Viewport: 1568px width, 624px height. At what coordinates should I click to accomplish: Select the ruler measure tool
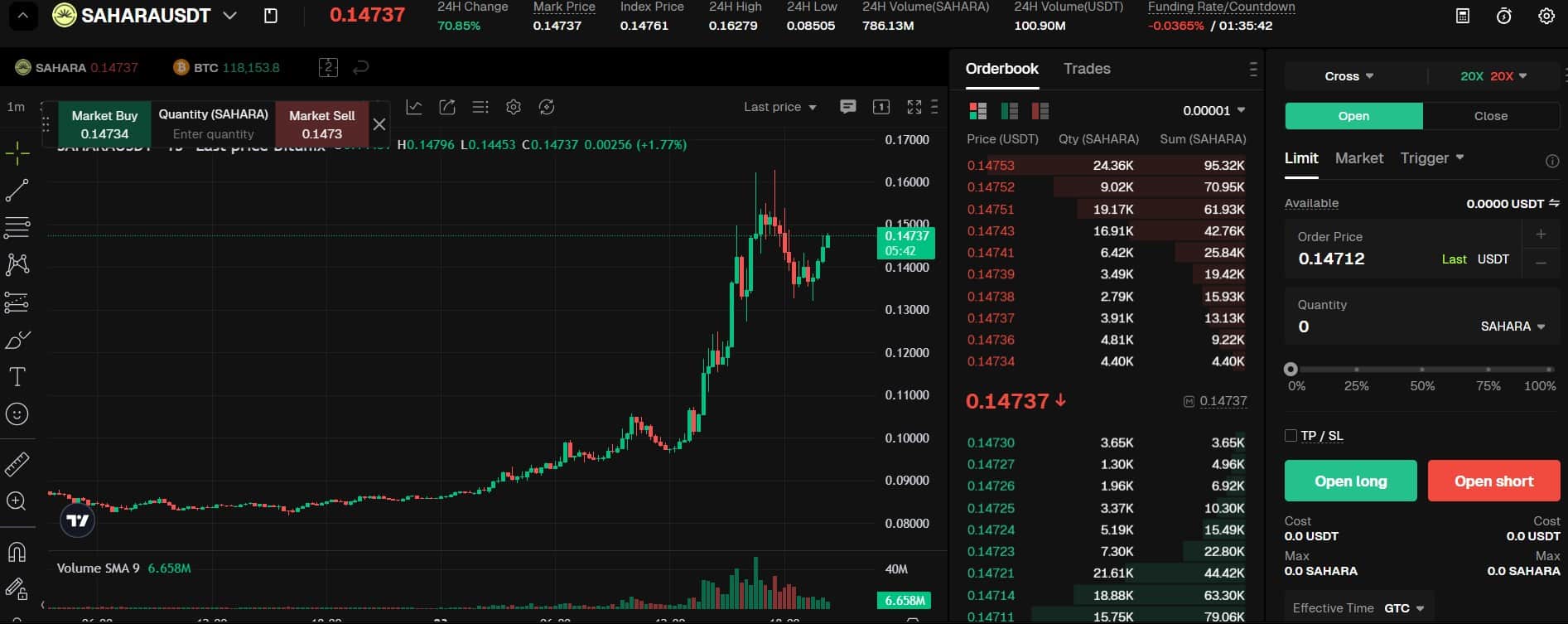click(x=17, y=464)
